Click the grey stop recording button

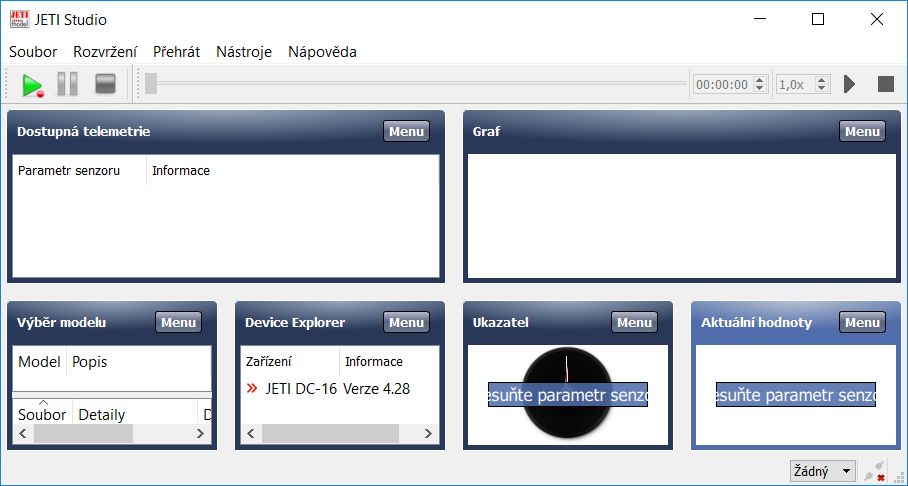pos(105,85)
